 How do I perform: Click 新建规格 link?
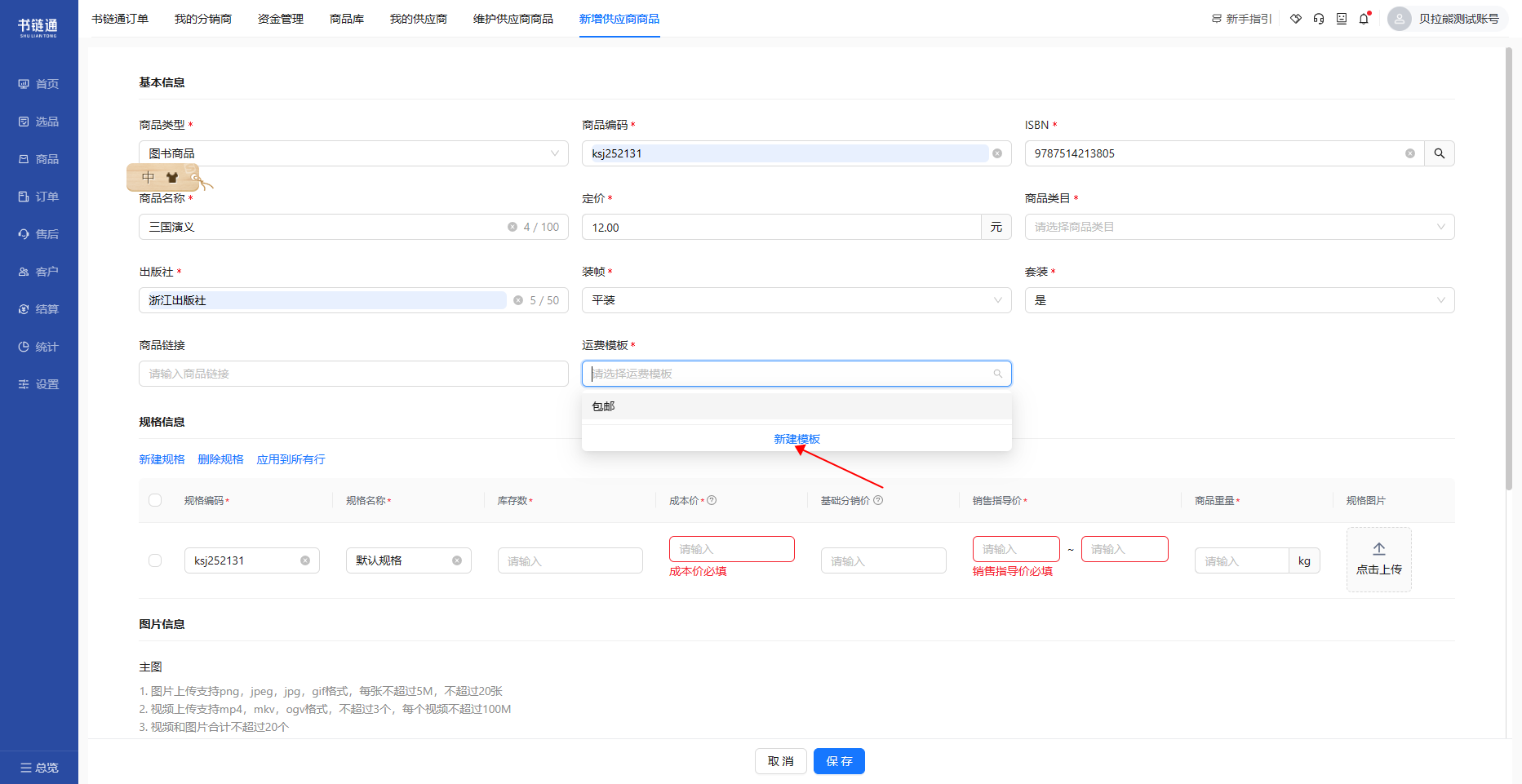162,459
